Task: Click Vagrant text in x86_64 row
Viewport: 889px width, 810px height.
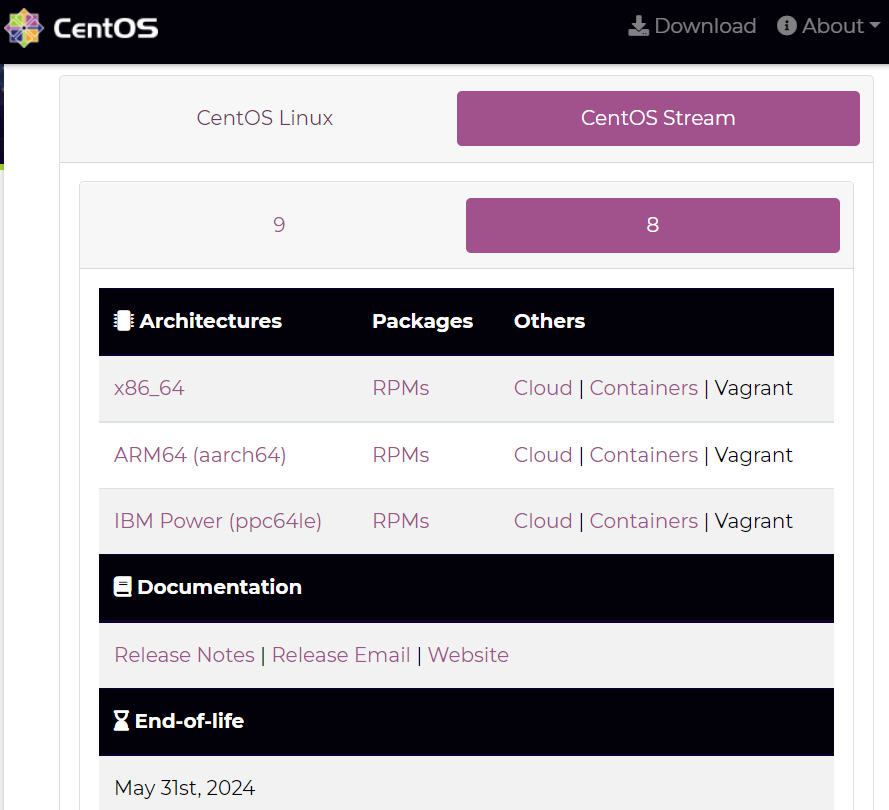Action: click(753, 388)
